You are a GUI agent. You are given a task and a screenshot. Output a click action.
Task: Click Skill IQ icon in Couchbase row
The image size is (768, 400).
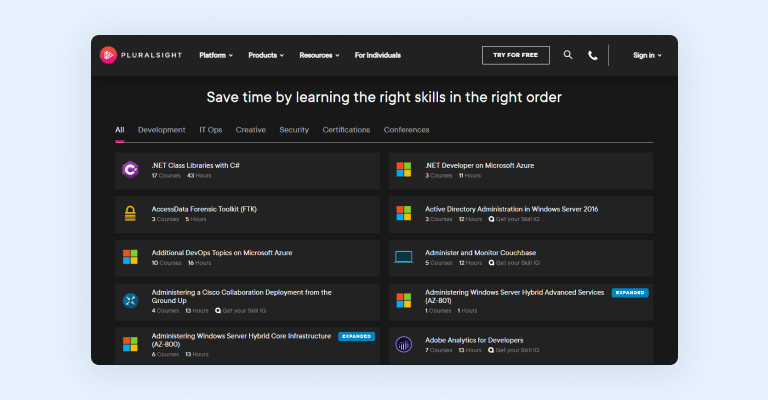(x=491, y=263)
